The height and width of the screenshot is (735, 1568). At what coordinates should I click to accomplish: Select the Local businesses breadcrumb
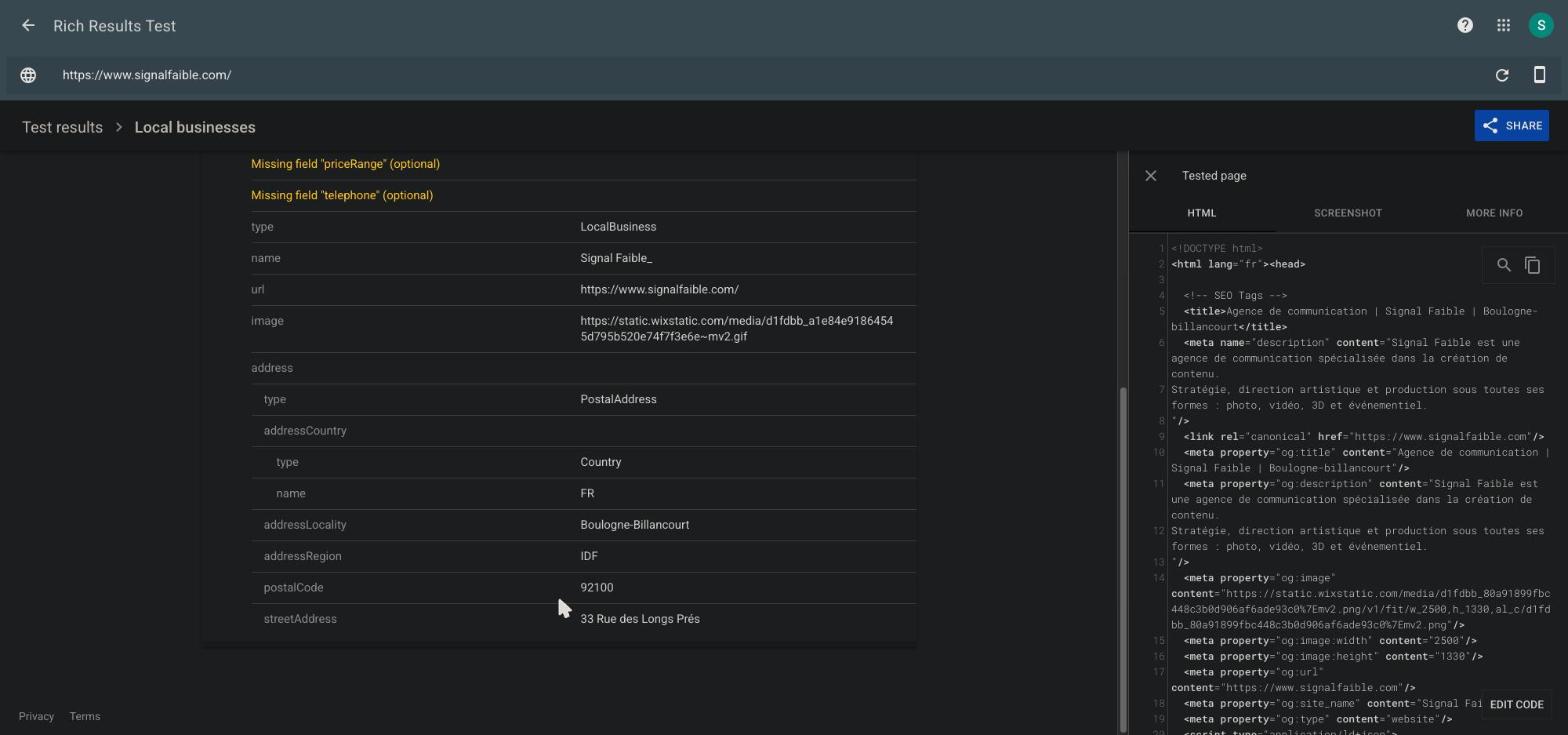click(x=195, y=128)
